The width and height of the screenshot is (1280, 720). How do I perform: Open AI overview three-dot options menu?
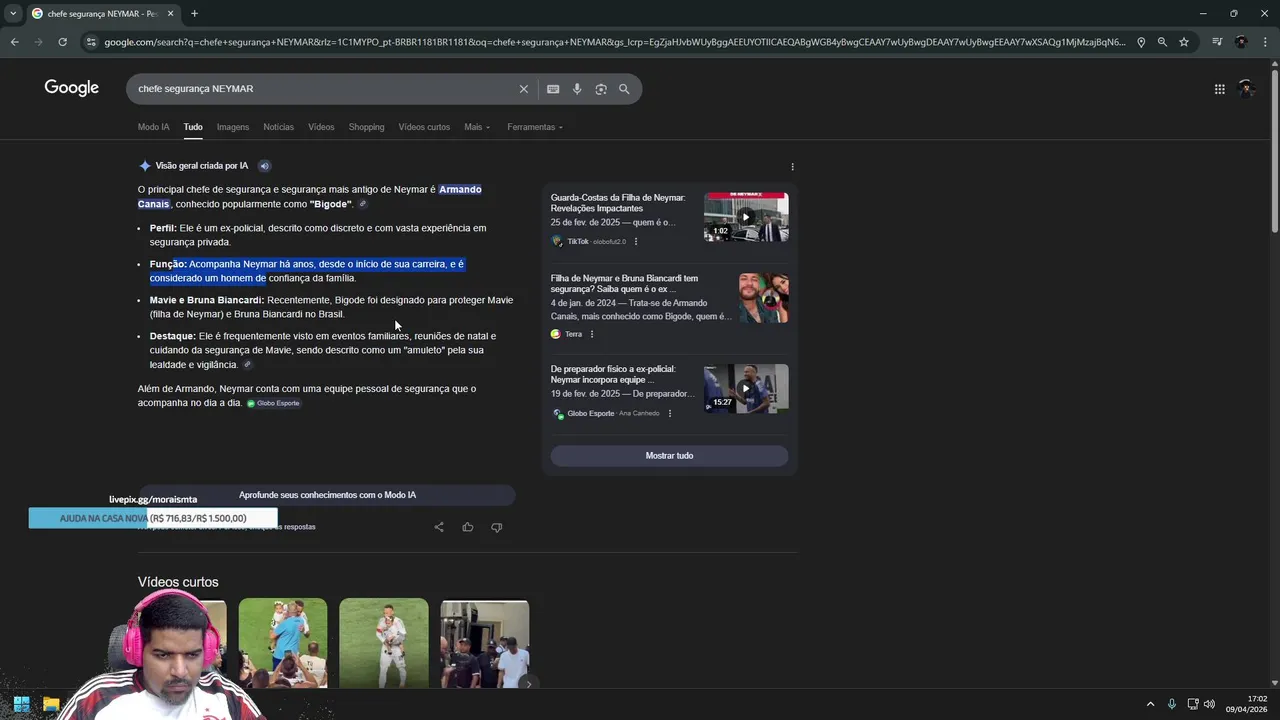792,167
